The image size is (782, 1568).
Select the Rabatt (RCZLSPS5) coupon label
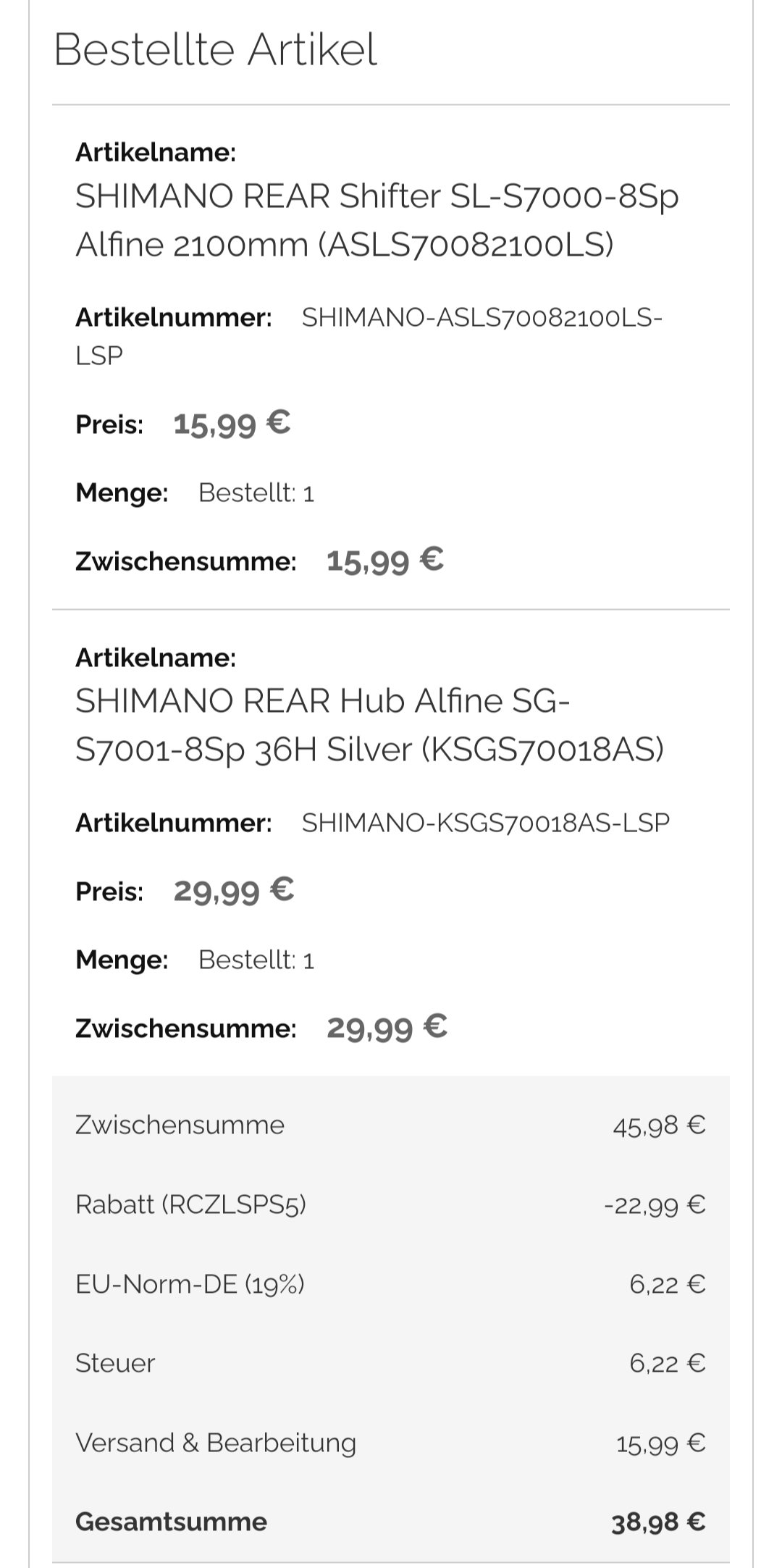190,1204
